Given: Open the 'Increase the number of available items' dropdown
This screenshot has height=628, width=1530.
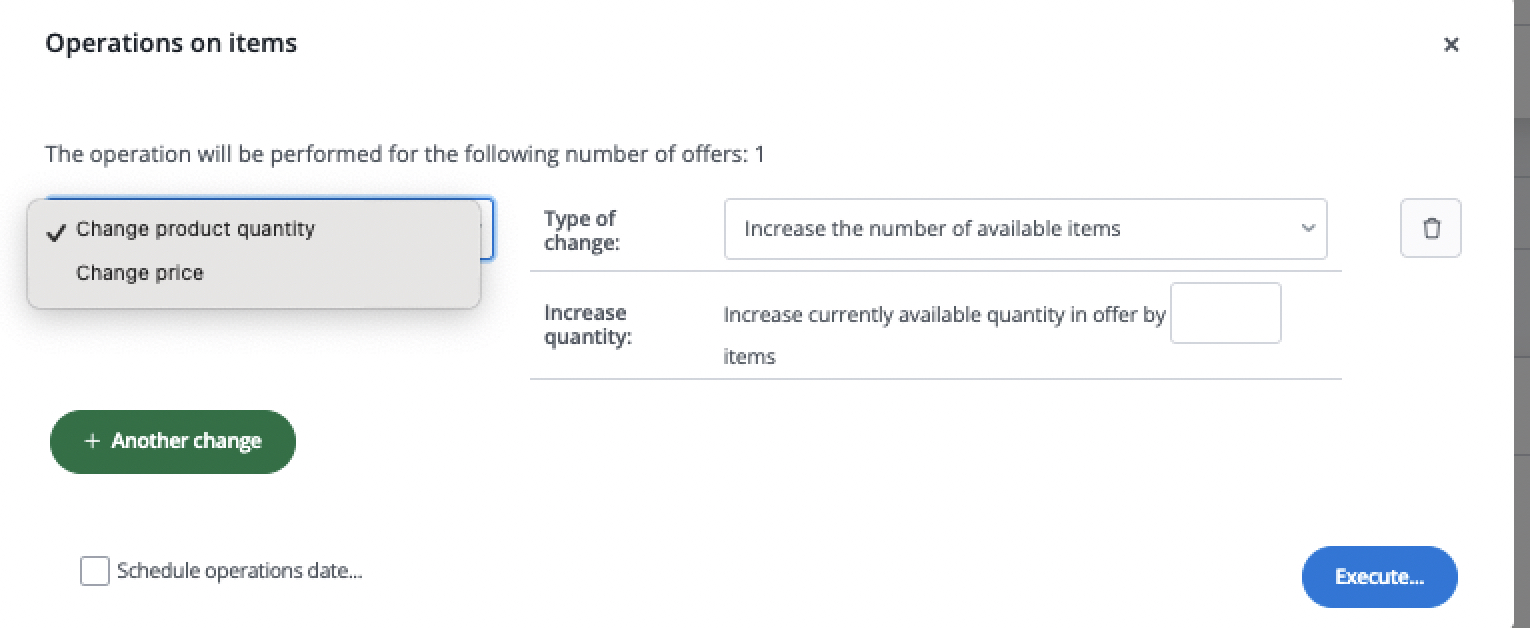Looking at the screenshot, I should coord(1024,228).
